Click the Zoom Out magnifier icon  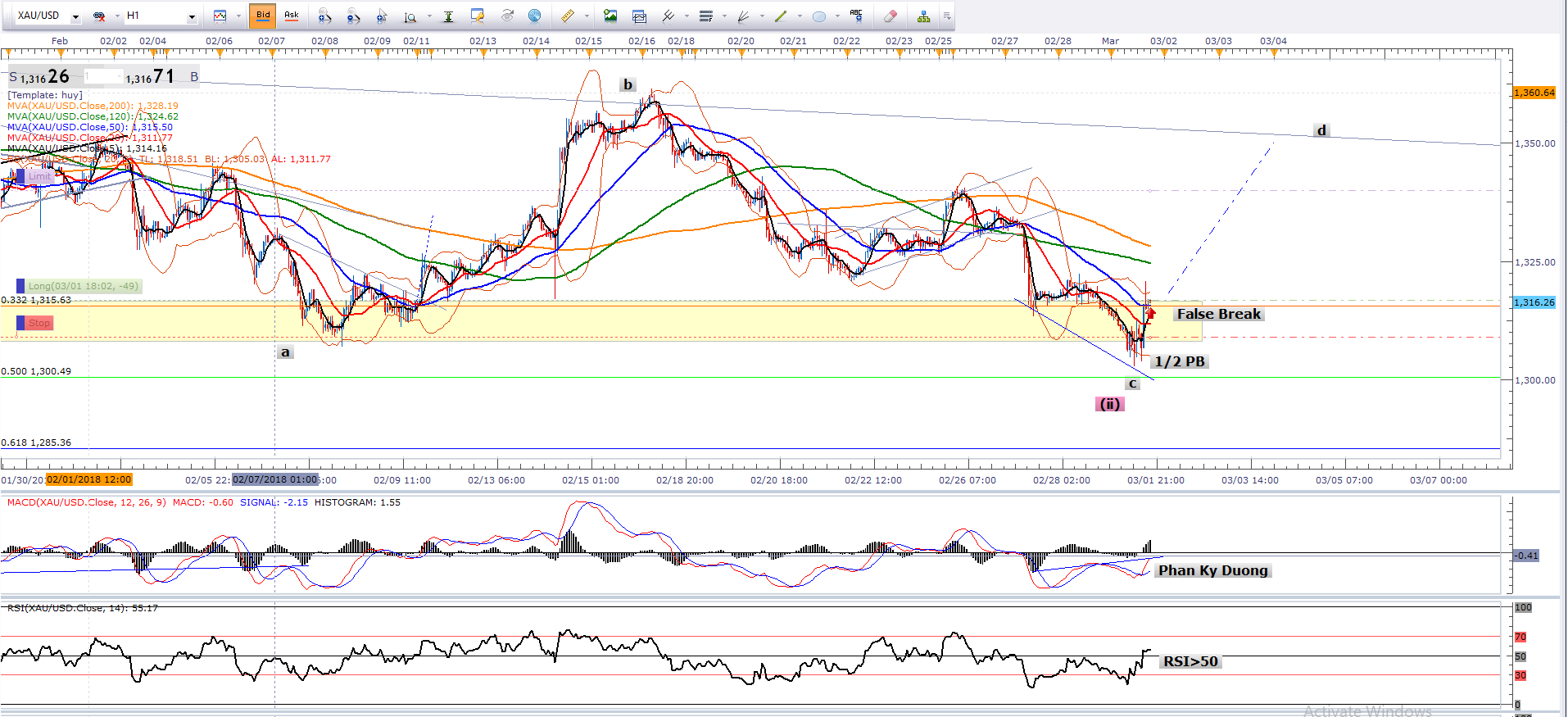(353, 16)
